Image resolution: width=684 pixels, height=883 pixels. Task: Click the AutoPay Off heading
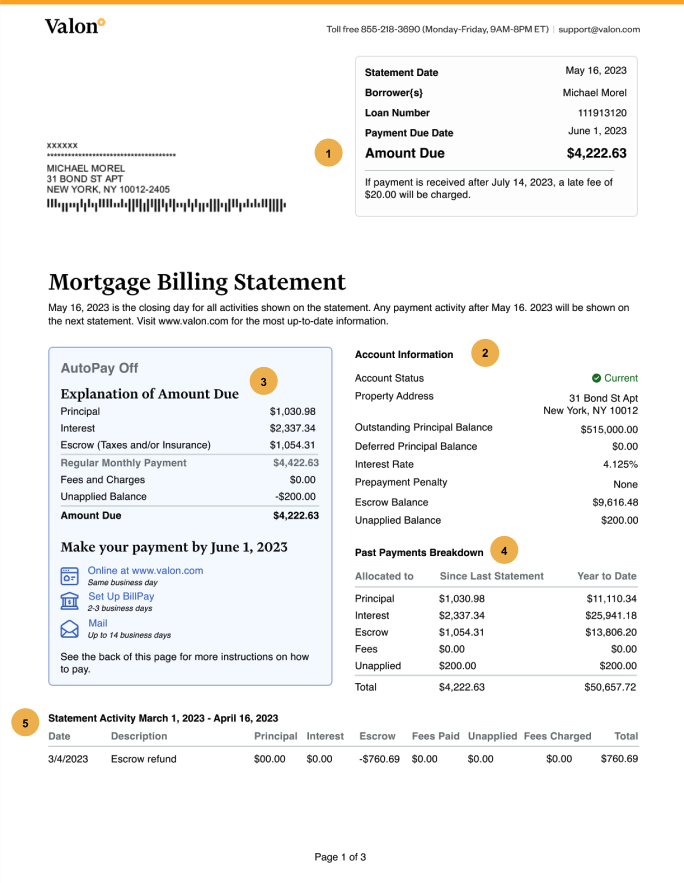click(99, 367)
